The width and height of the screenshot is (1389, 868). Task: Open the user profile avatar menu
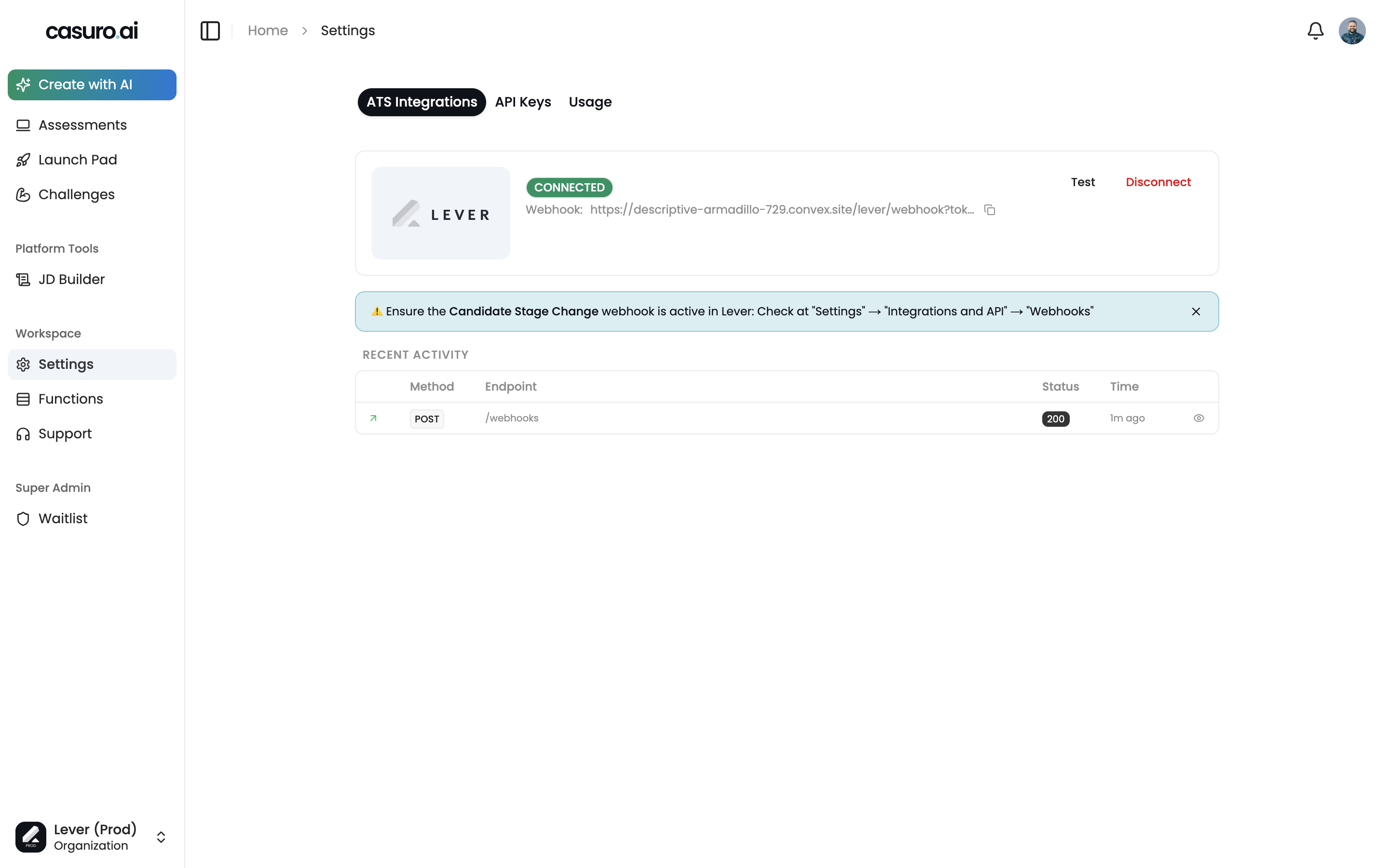click(1352, 30)
